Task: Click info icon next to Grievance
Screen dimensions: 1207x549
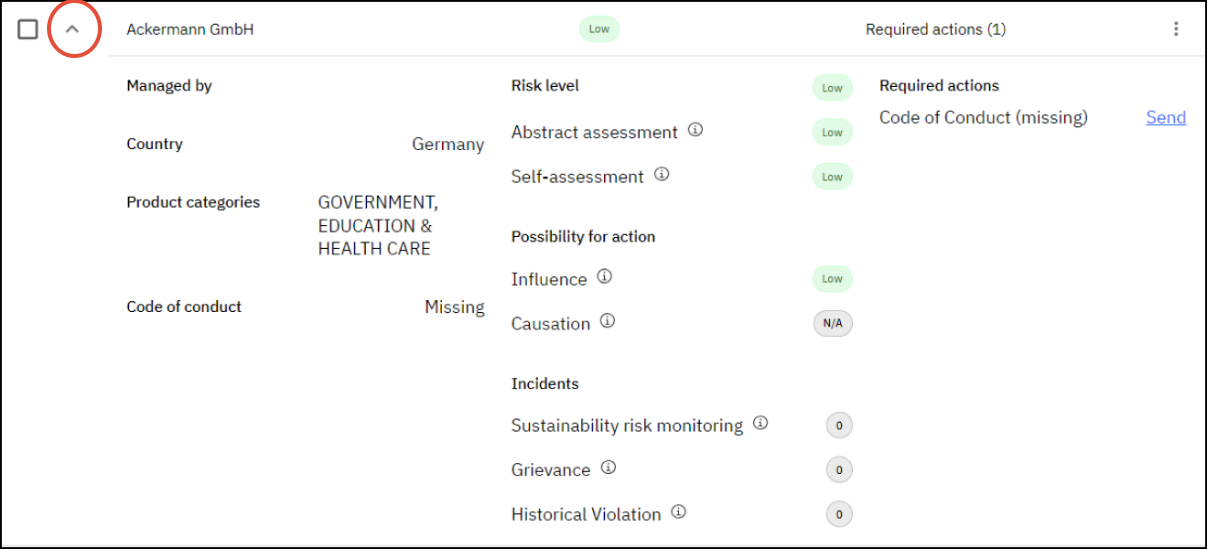Action: click(608, 467)
